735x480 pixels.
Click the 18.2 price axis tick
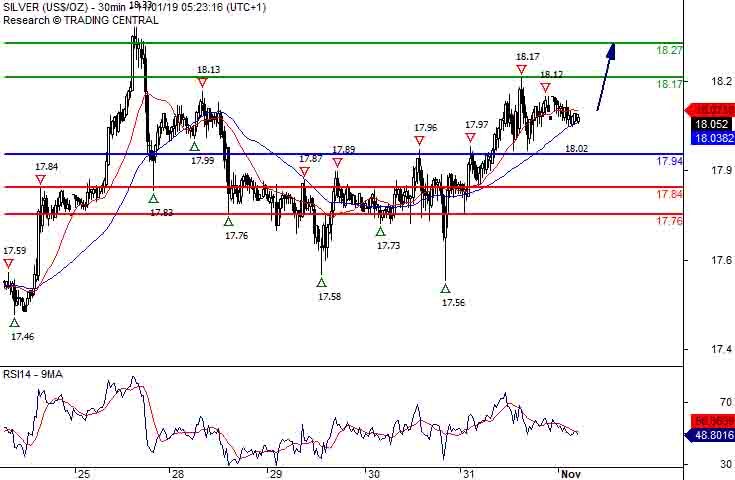[721, 82]
